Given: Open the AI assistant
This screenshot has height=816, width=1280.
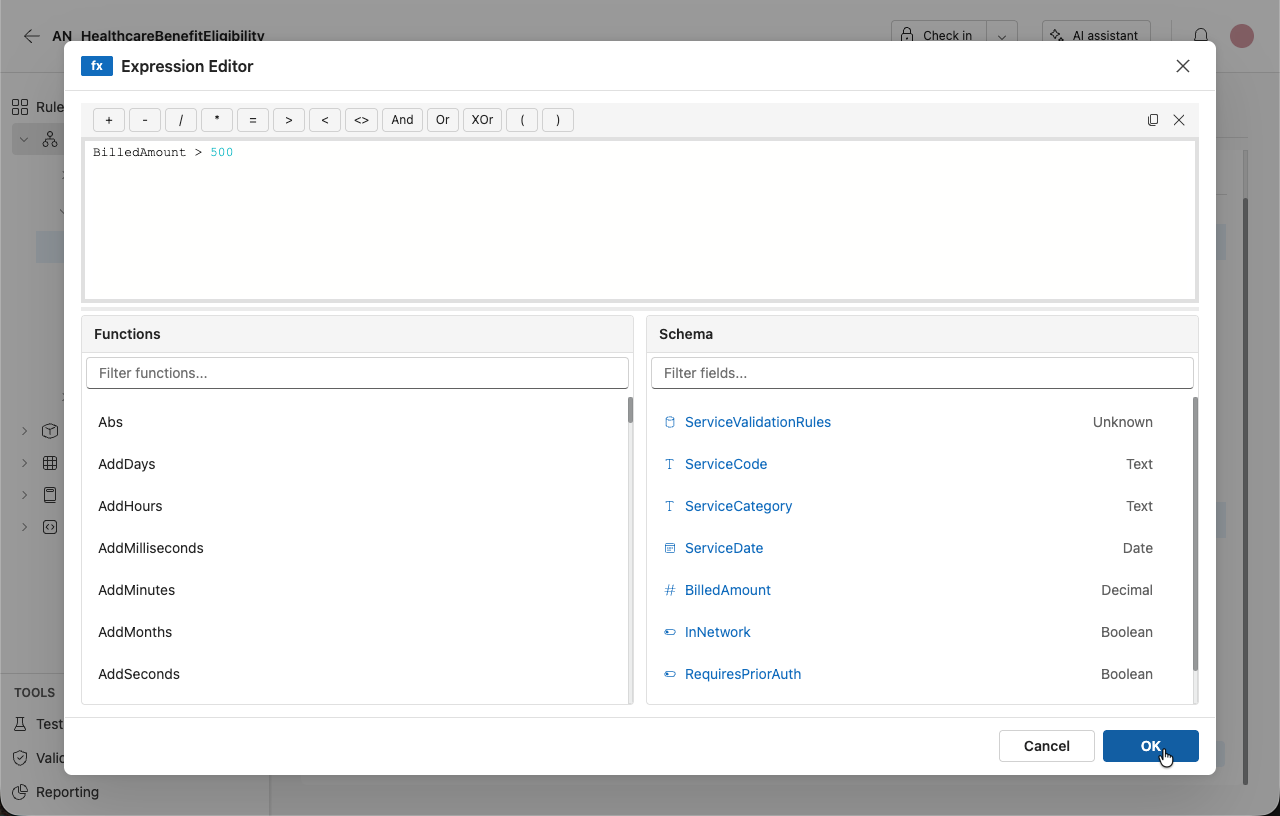Looking at the screenshot, I should click(x=1096, y=36).
